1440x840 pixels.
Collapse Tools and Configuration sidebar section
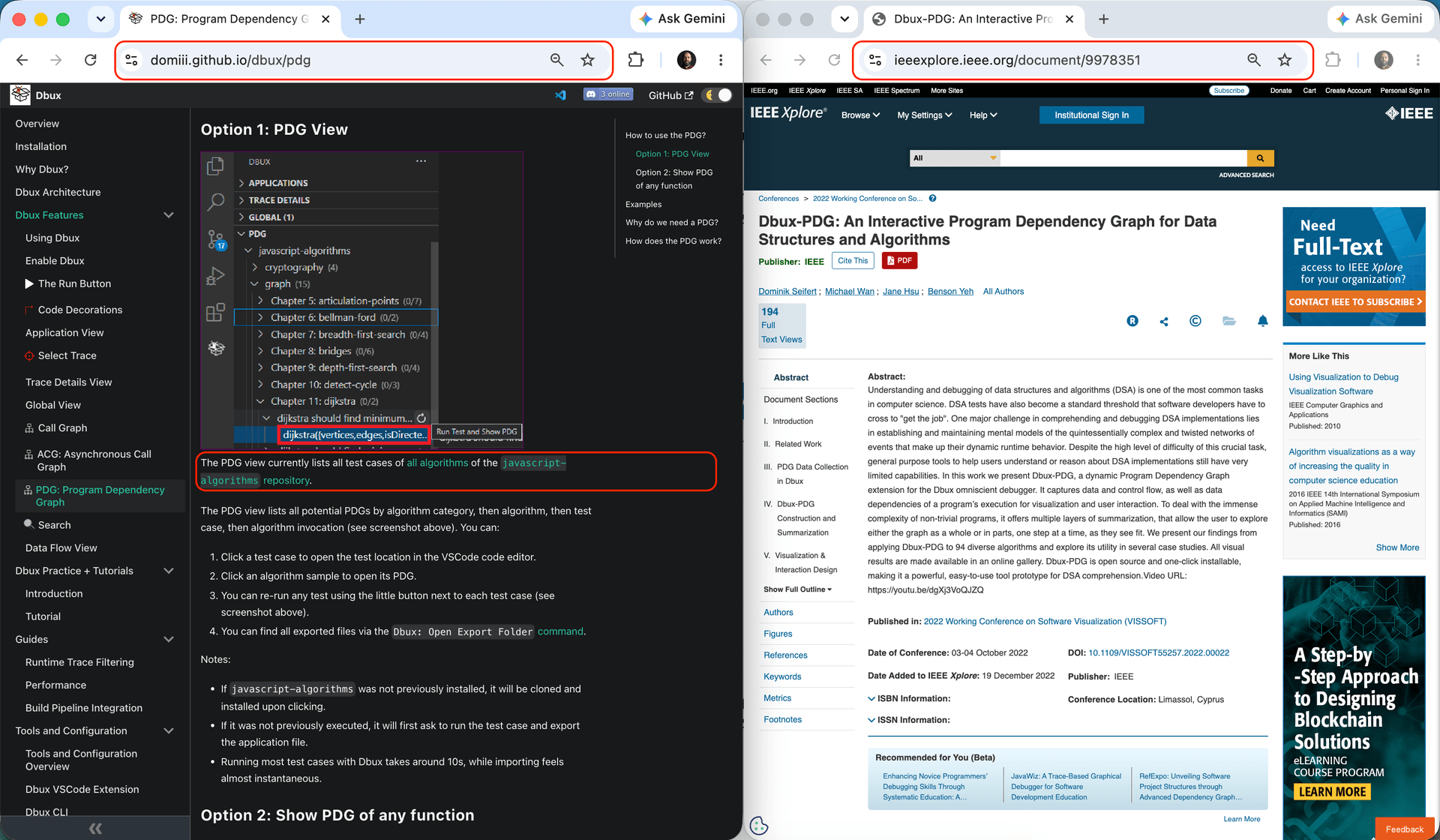tap(169, 731)
